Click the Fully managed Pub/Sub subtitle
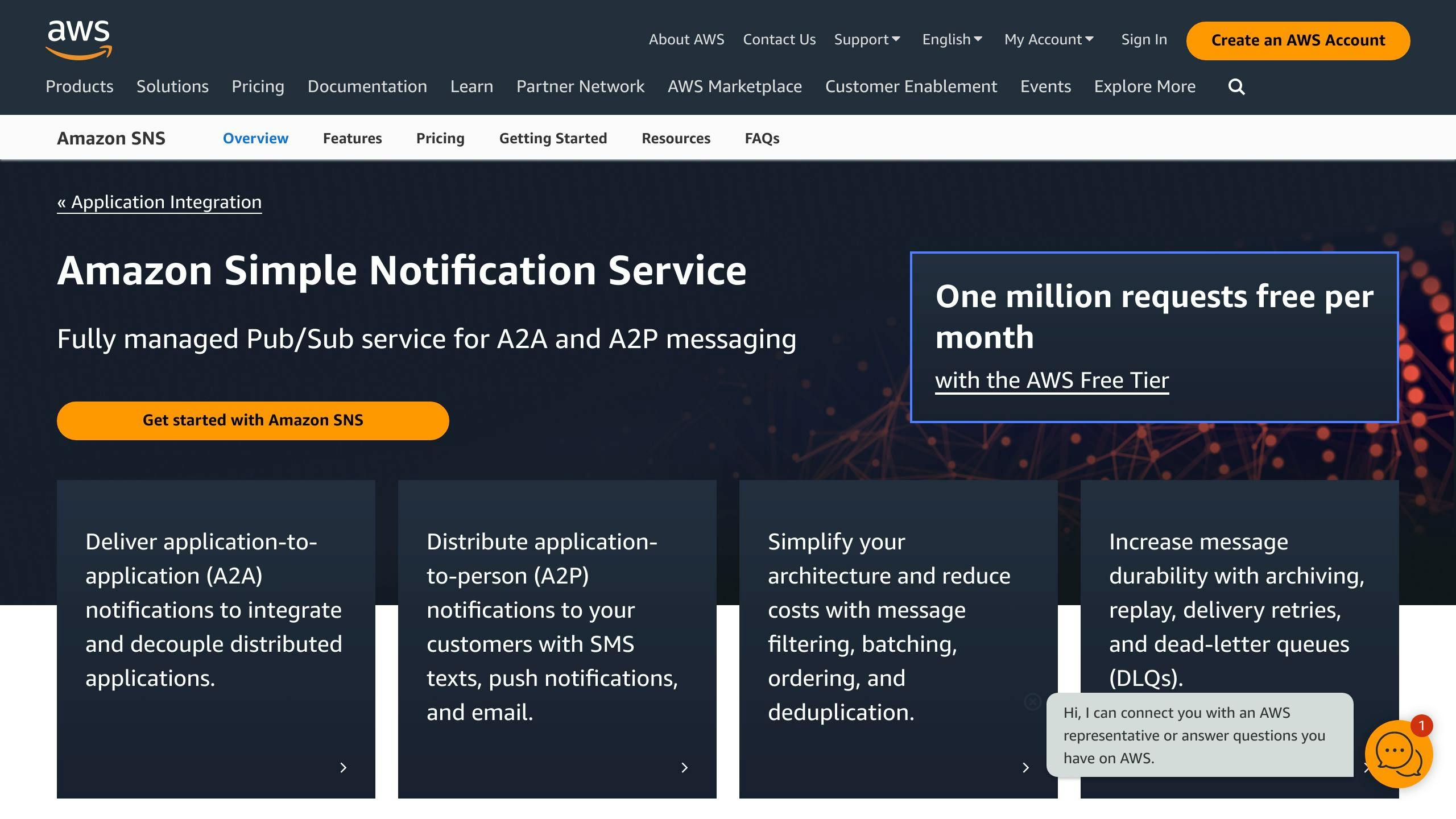Image resolution: width=1456 pixels, height=819 pixels. 427,339
